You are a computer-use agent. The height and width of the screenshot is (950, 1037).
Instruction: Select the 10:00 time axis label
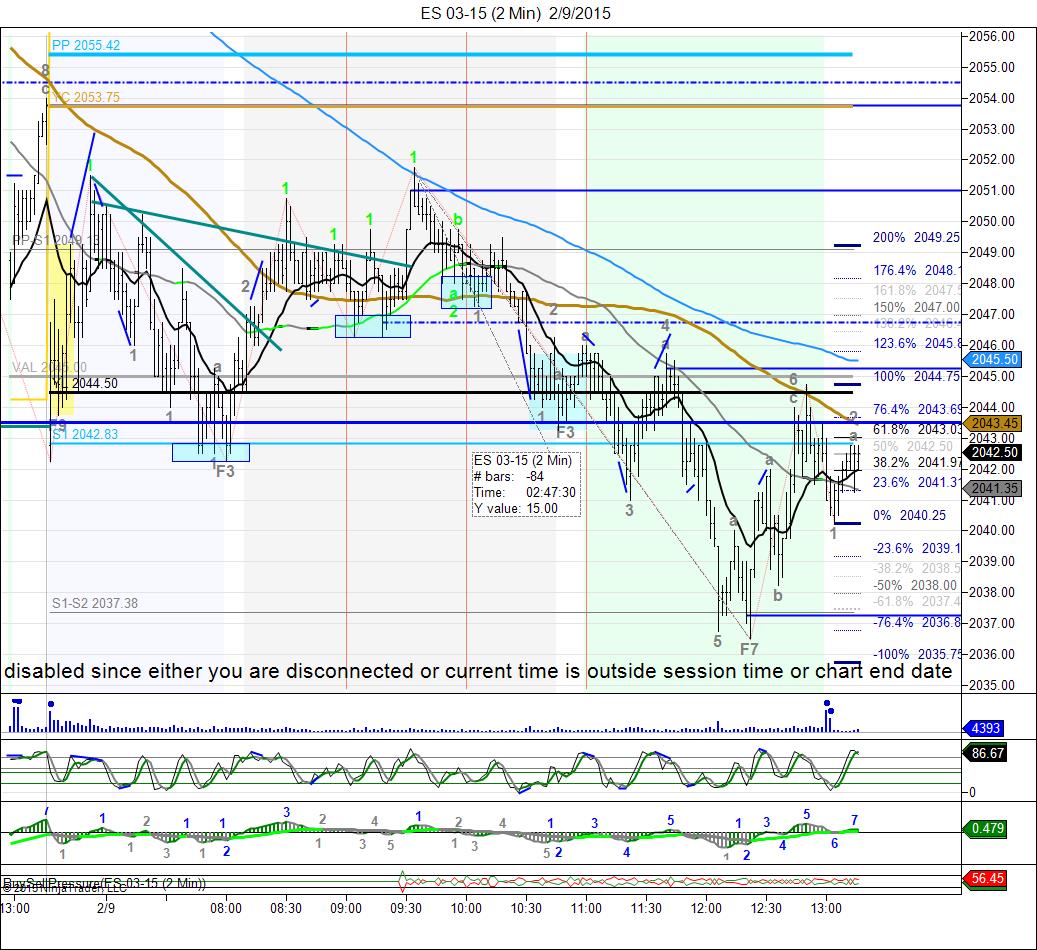coord(466,908)
